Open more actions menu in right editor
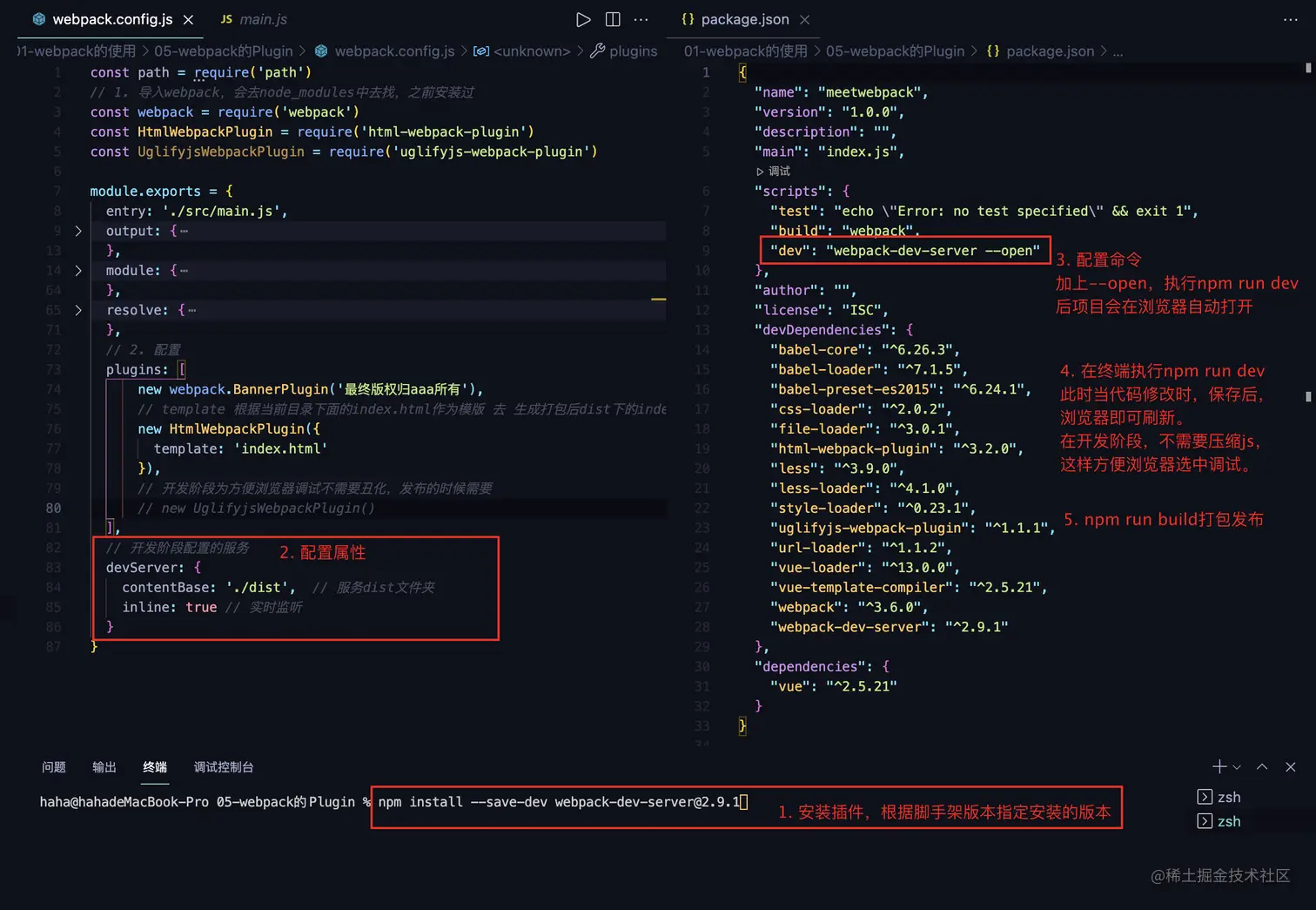This screenshot has width=1316, height=910. coord(1291,19)
